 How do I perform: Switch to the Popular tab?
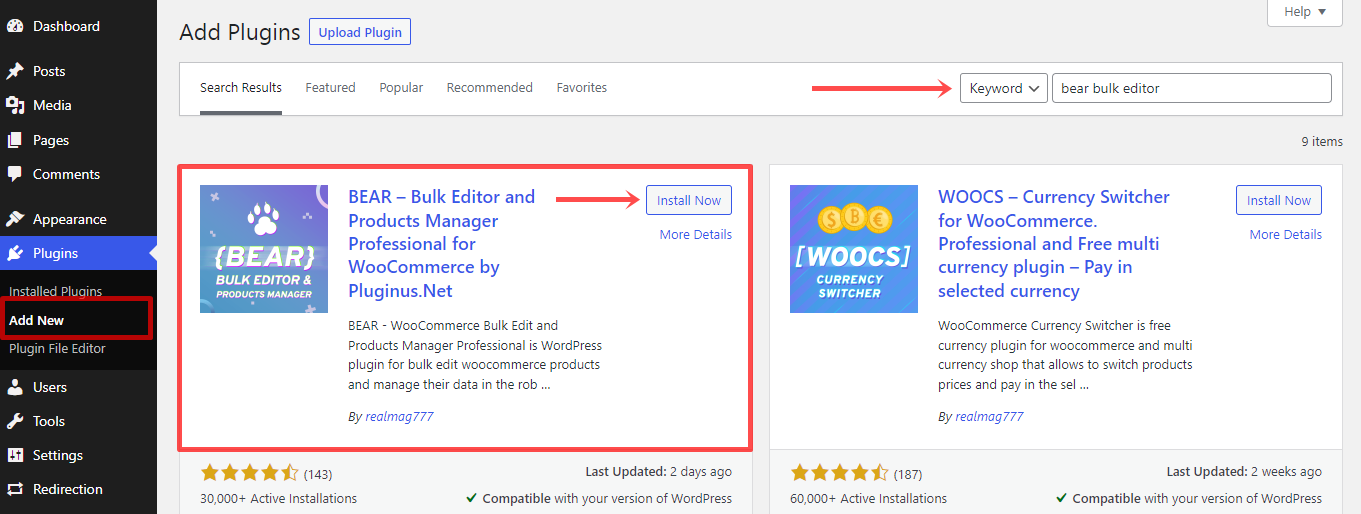click(x=401, y=88)
